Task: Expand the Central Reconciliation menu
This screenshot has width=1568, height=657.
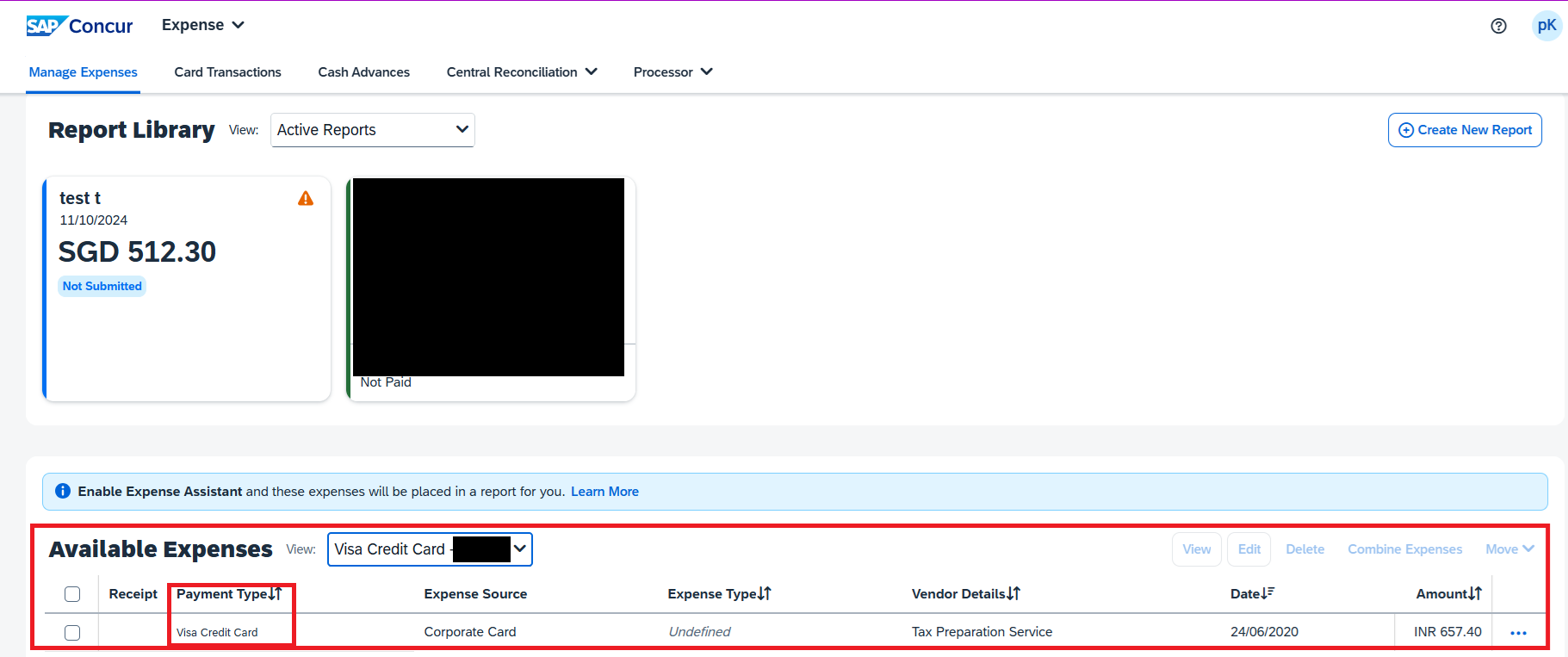Action: (522, 72)
